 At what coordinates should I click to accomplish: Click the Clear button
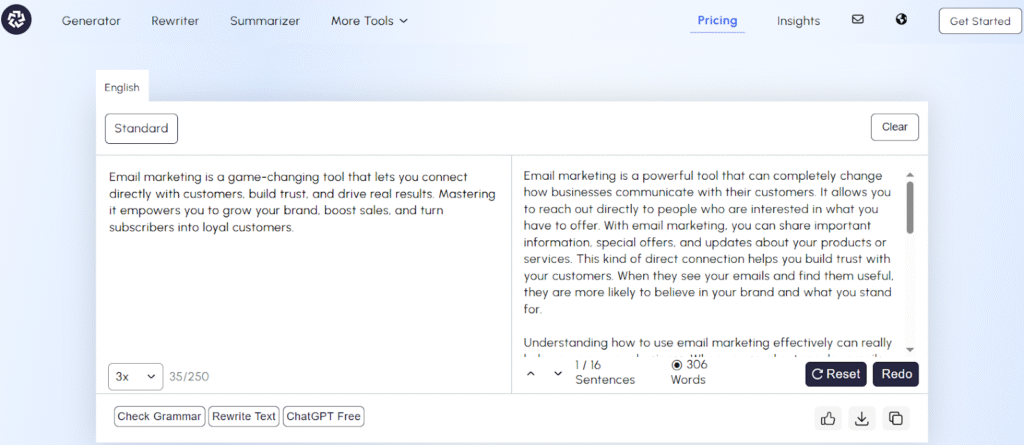[x=894, y=127]
